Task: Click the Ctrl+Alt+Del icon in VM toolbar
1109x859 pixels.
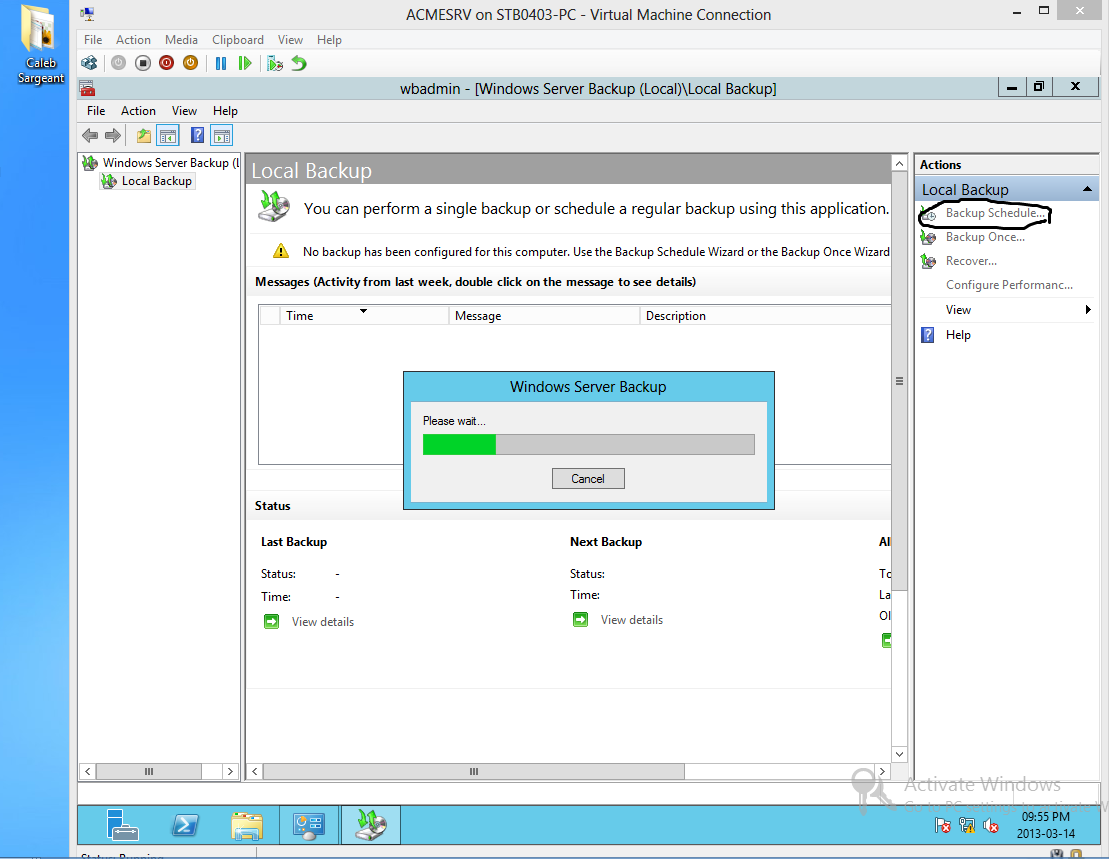Action: tap(89, 63)
